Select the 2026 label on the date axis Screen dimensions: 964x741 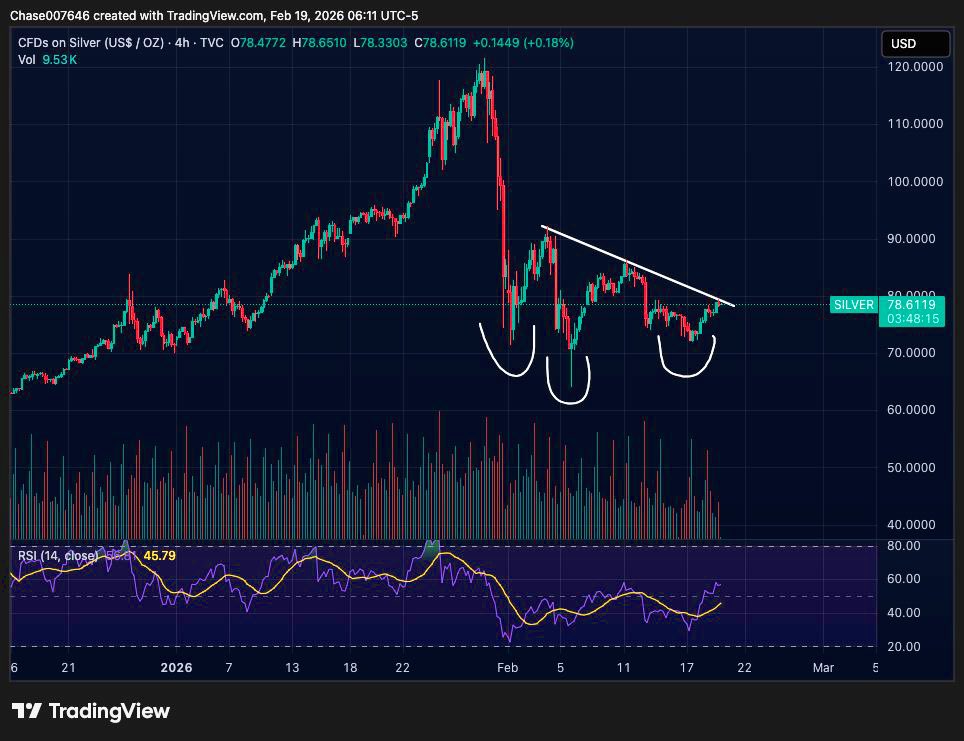pos(177,667)
